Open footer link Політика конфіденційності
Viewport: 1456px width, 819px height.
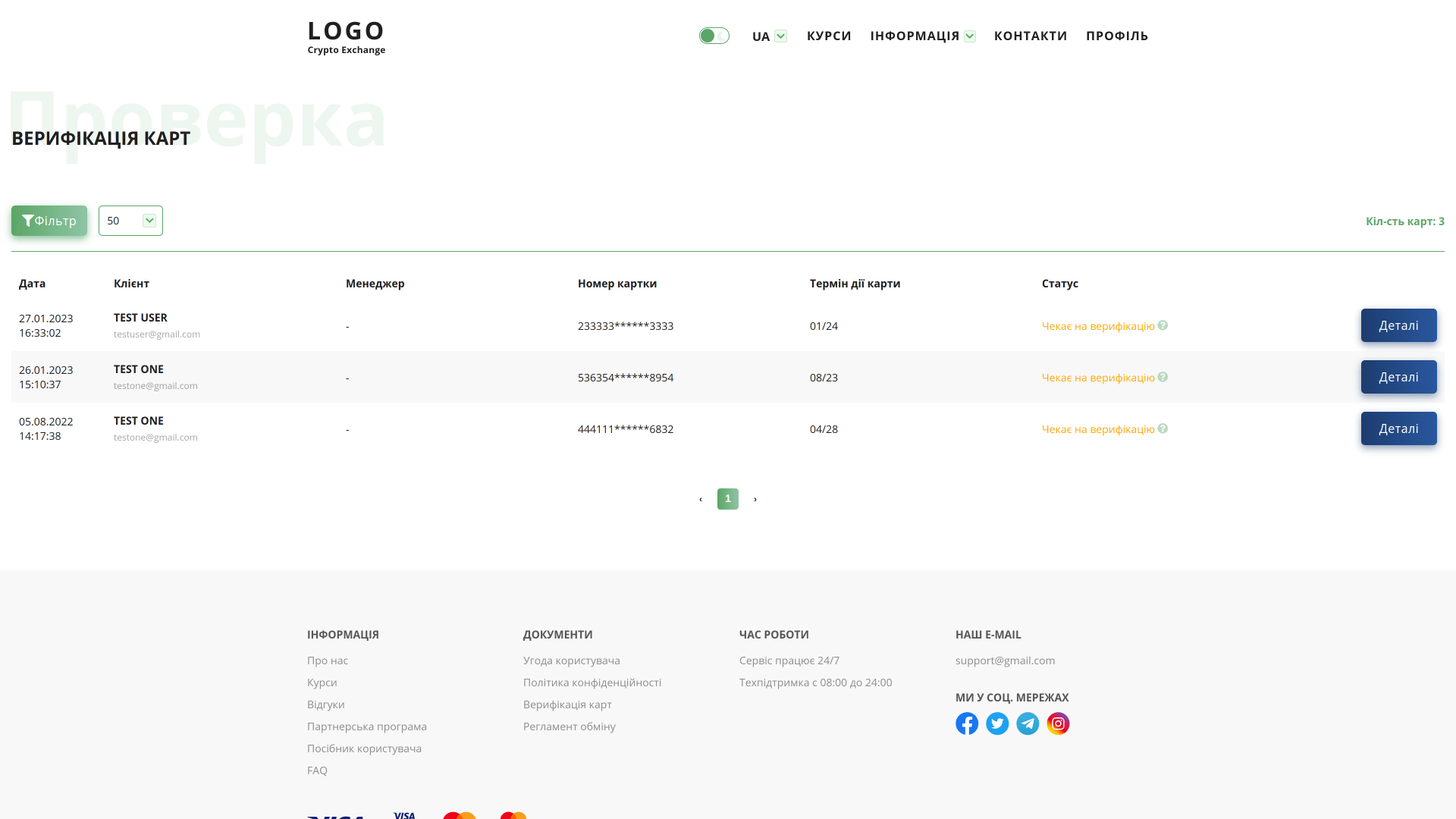pos(592,682)
